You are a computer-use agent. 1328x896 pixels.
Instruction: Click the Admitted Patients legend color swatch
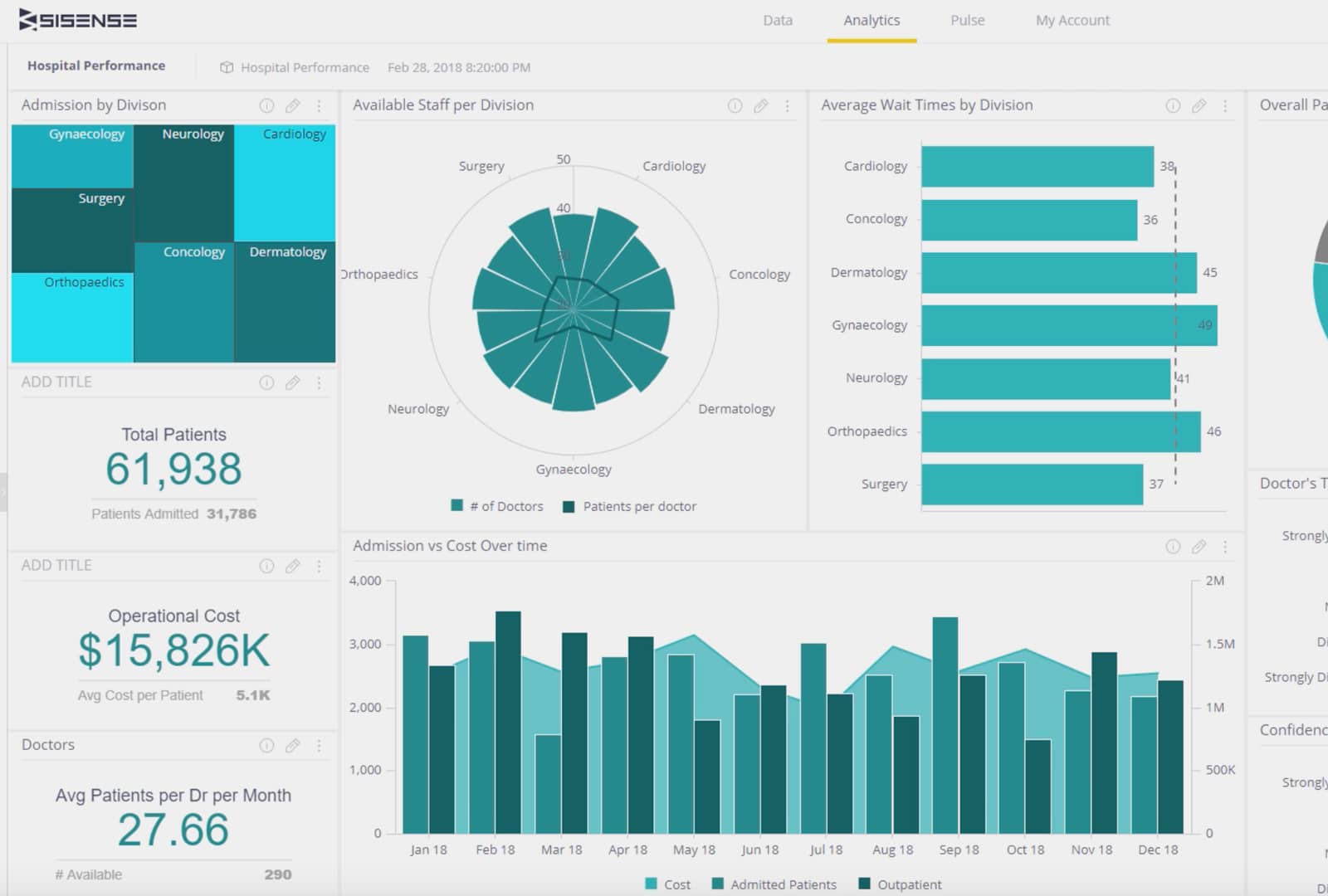pos(716,884)
